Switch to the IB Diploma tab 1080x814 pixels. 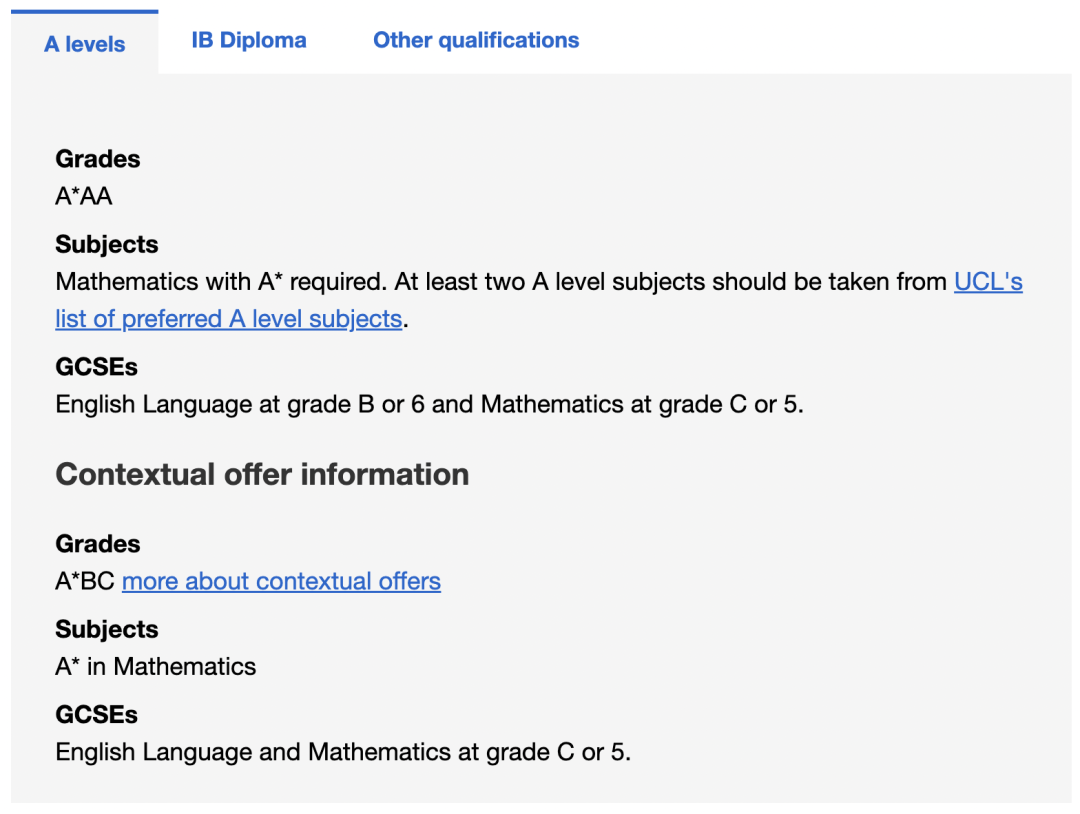[249, 40]
